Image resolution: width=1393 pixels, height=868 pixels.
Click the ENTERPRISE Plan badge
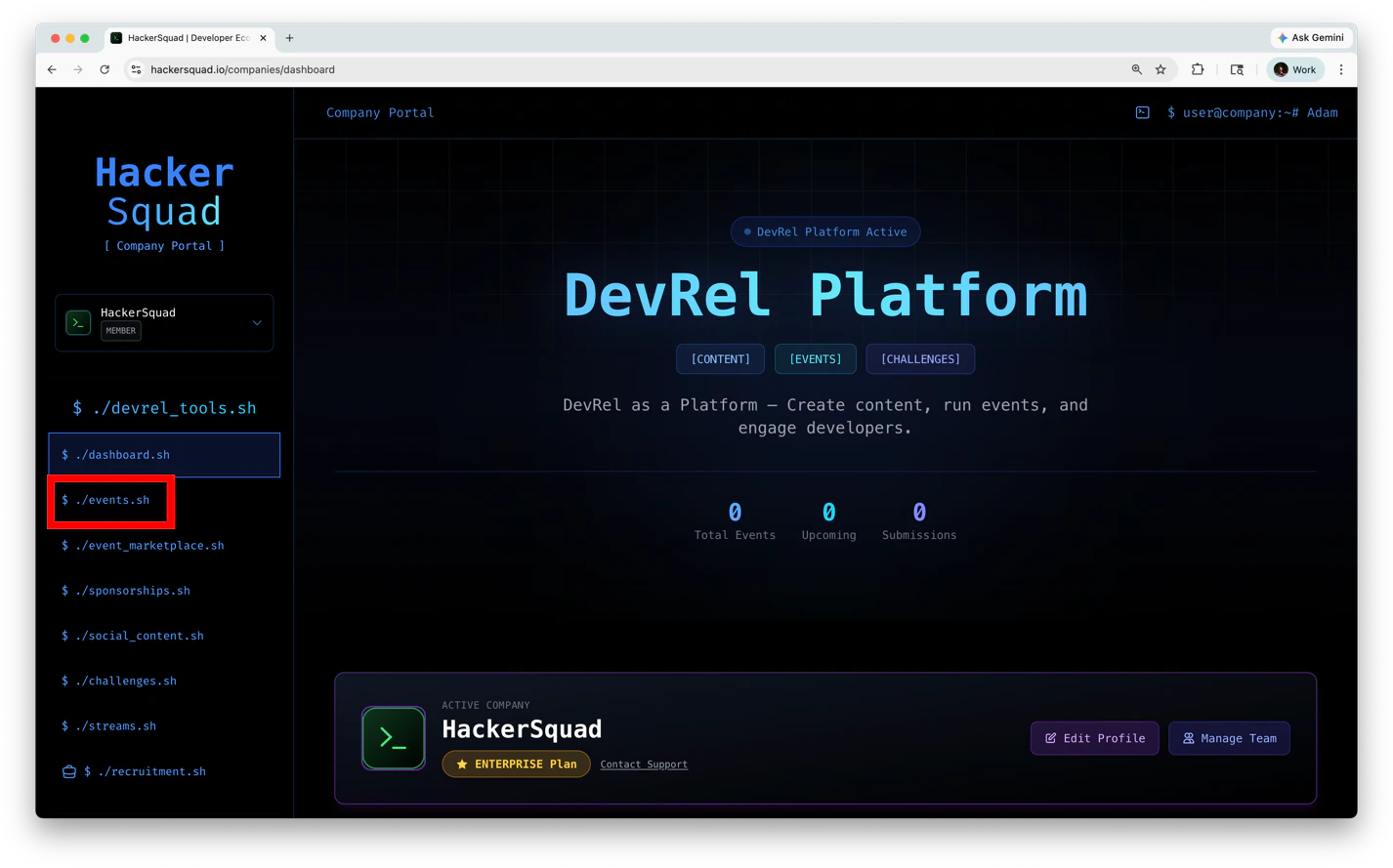pyautogui.click(x=516, y=764)
